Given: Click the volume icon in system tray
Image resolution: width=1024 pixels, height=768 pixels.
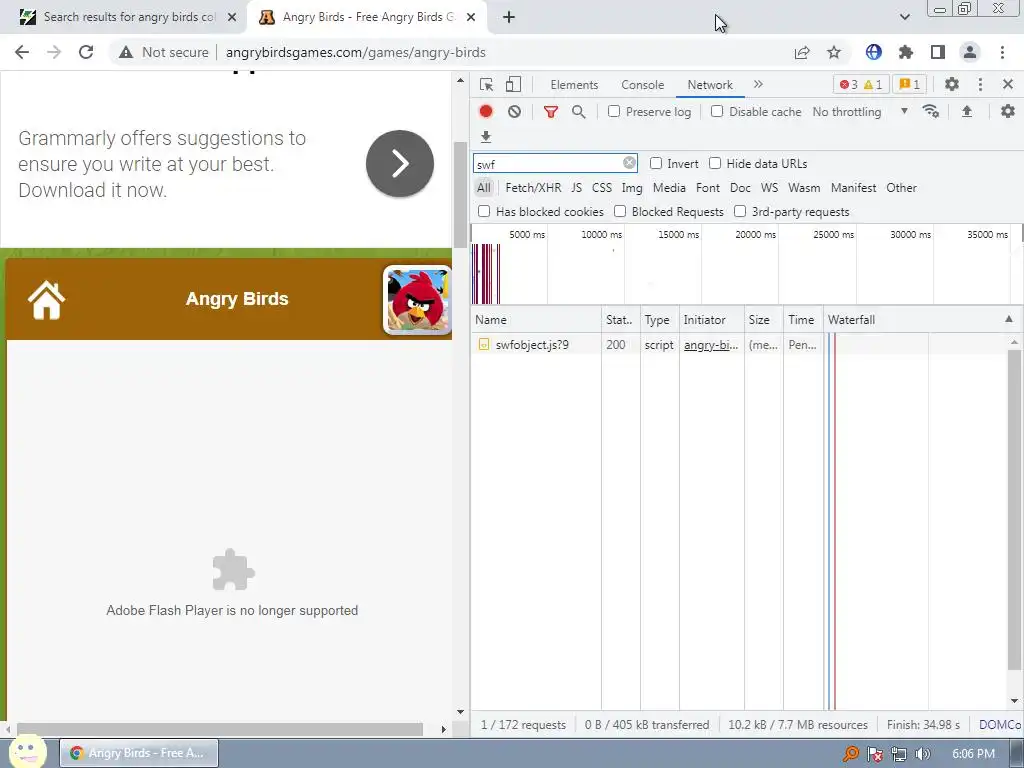Looking at the screenshot, I should (922, 754).
